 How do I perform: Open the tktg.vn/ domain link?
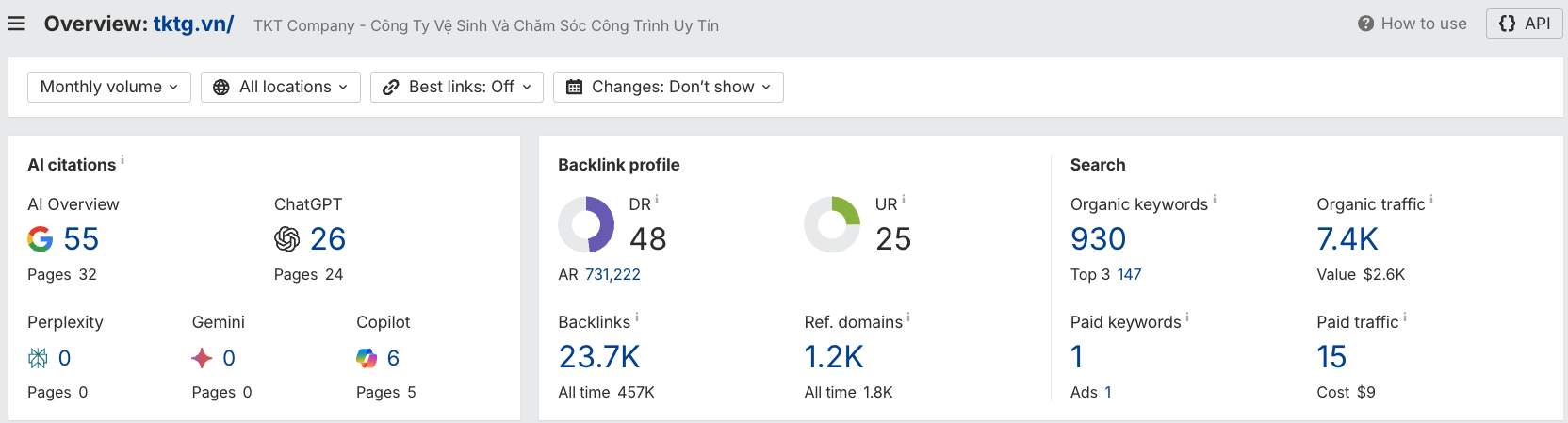coord(193,24)
